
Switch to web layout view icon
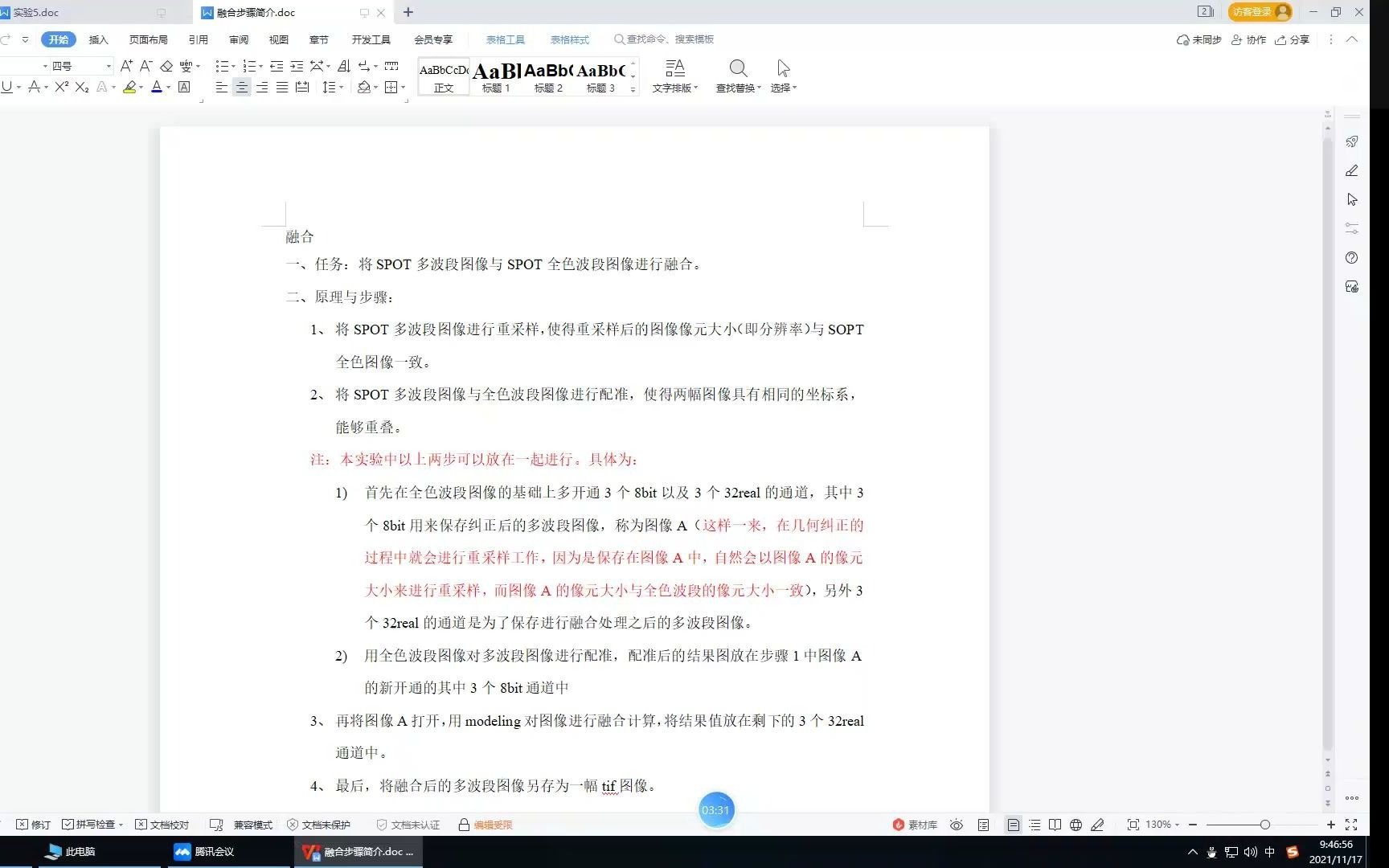pyautogui.click(x=1076, y=825)
